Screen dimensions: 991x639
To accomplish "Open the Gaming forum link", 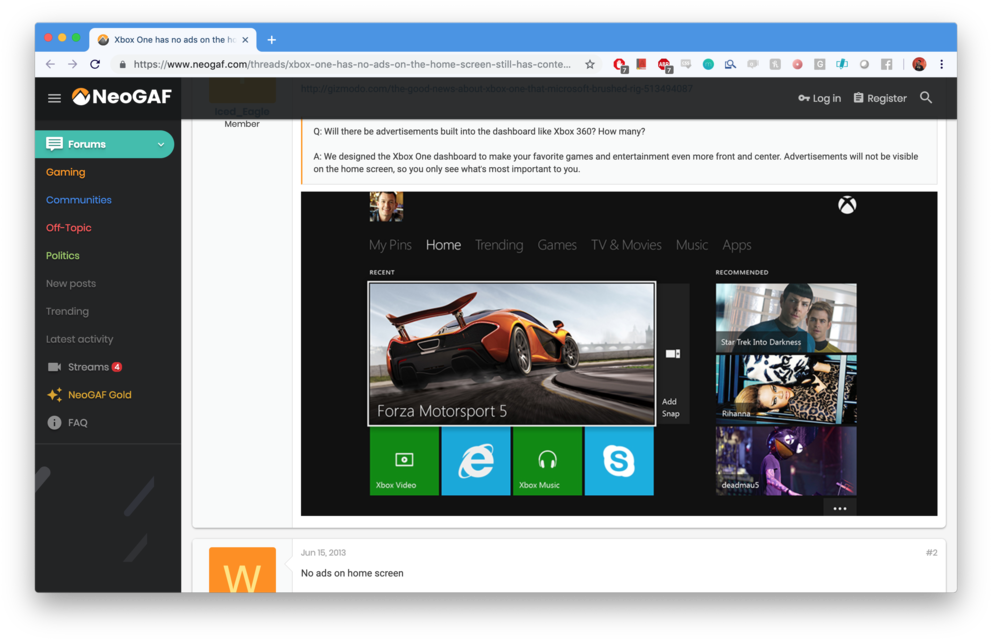I will click(x=66, y=172).
